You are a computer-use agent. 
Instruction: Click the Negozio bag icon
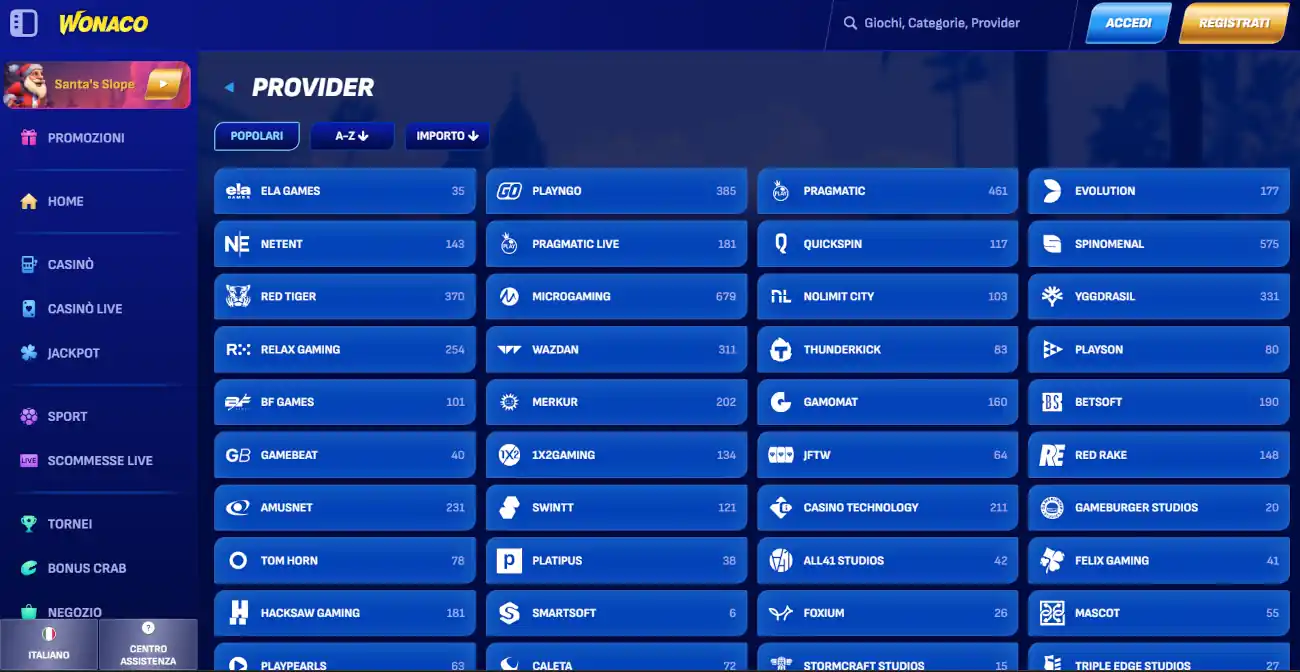pos(29,612)
